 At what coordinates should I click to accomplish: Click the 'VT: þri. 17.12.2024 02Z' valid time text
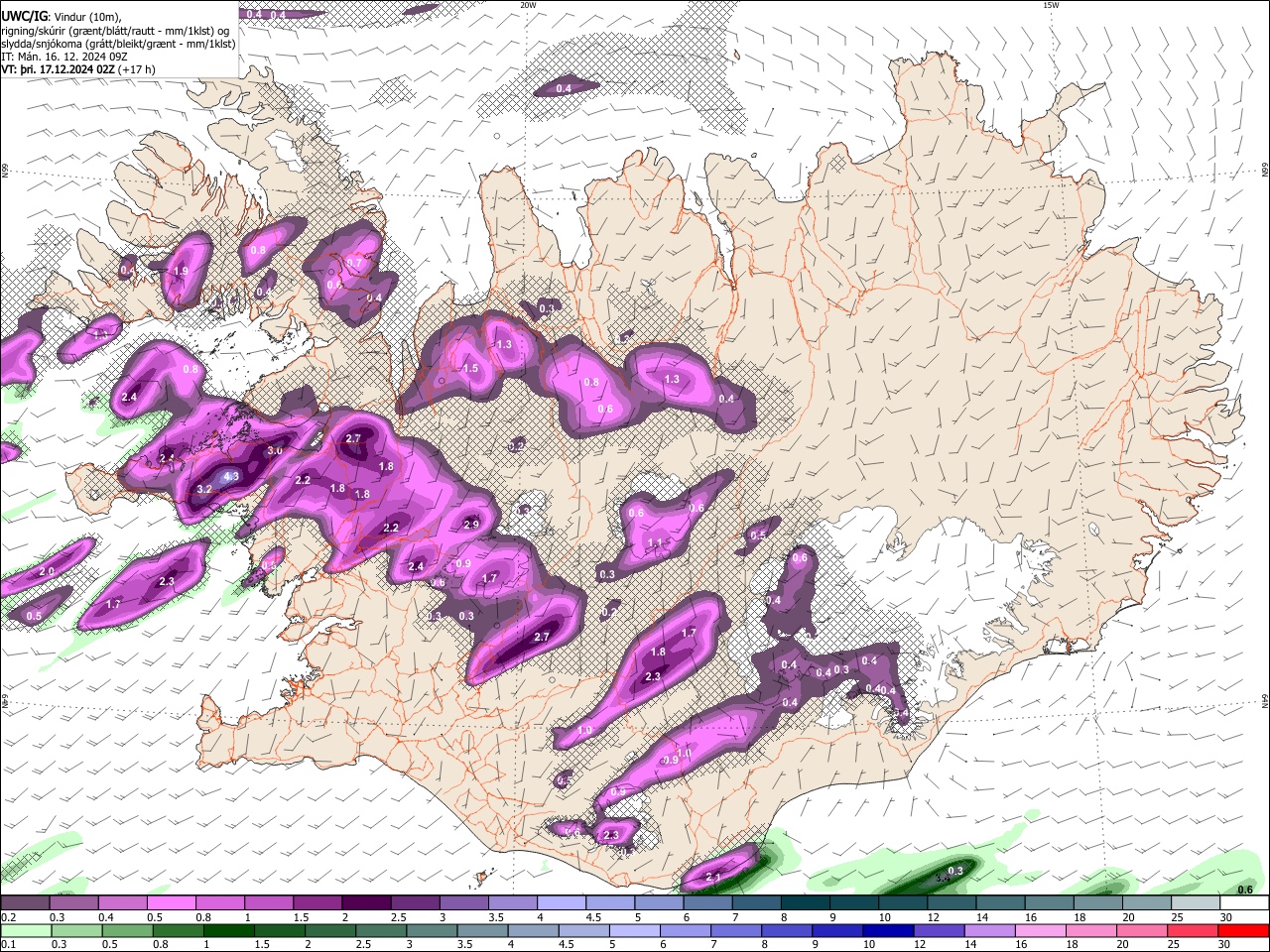pyautogui.click(x=58, y=70)
